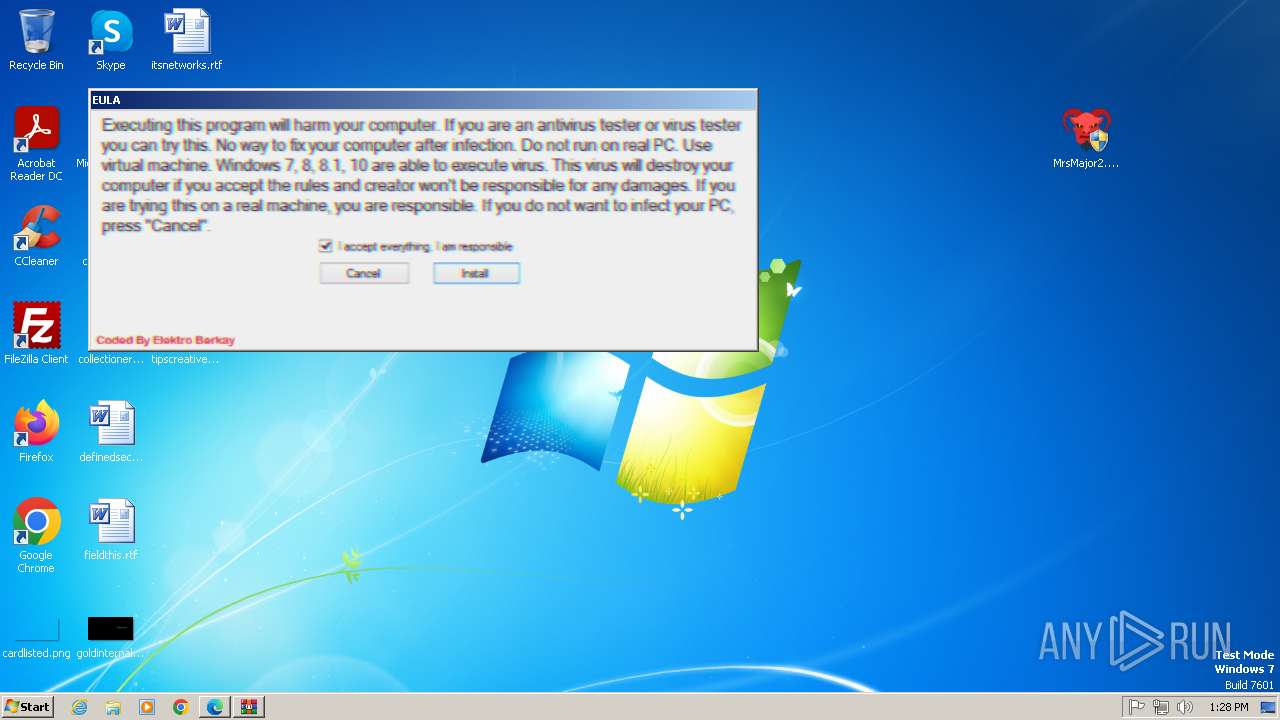Open the CCleaner desktop shortcut

click(x=36, y=236)
